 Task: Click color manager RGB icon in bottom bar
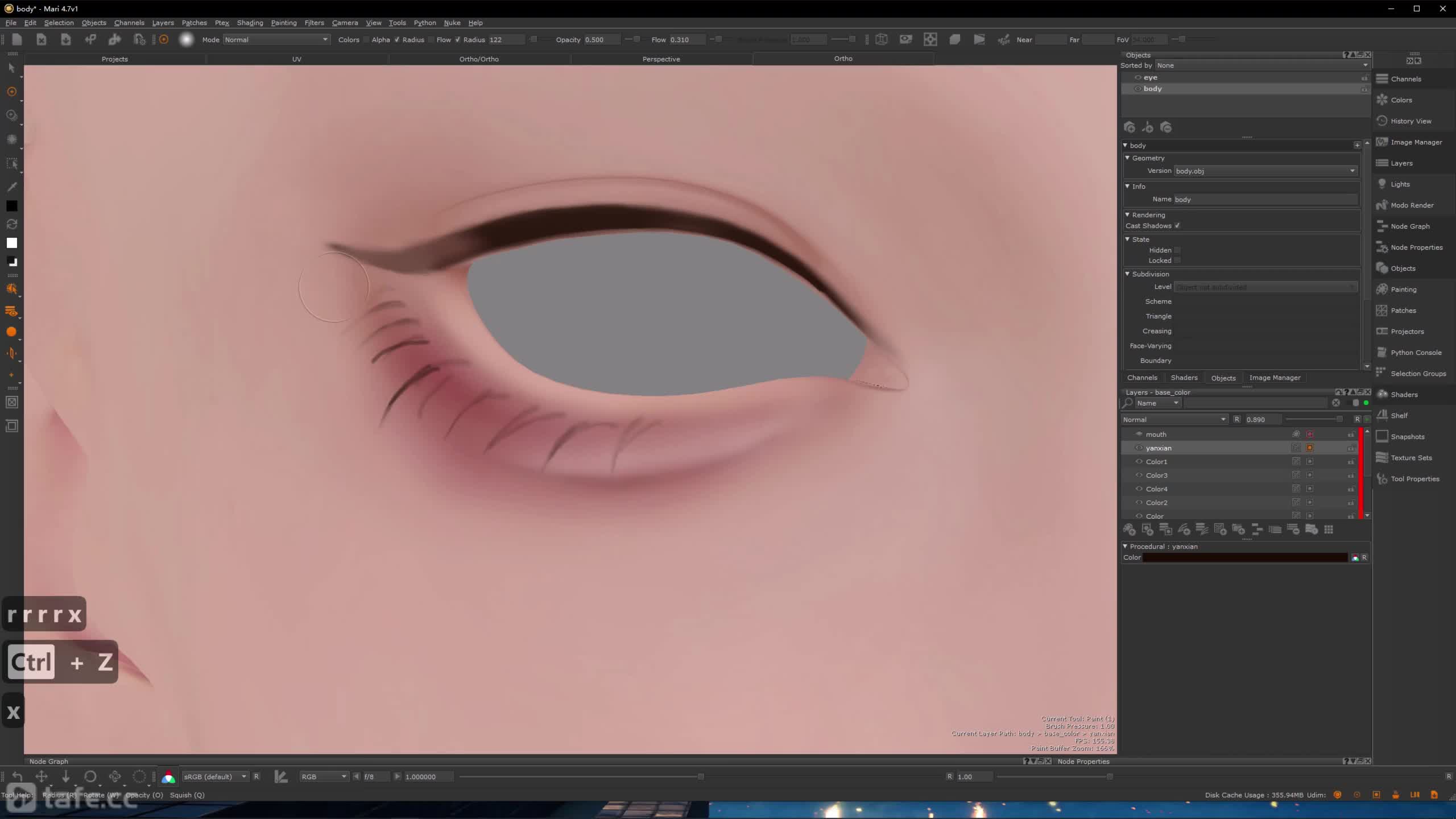(168, 777)
